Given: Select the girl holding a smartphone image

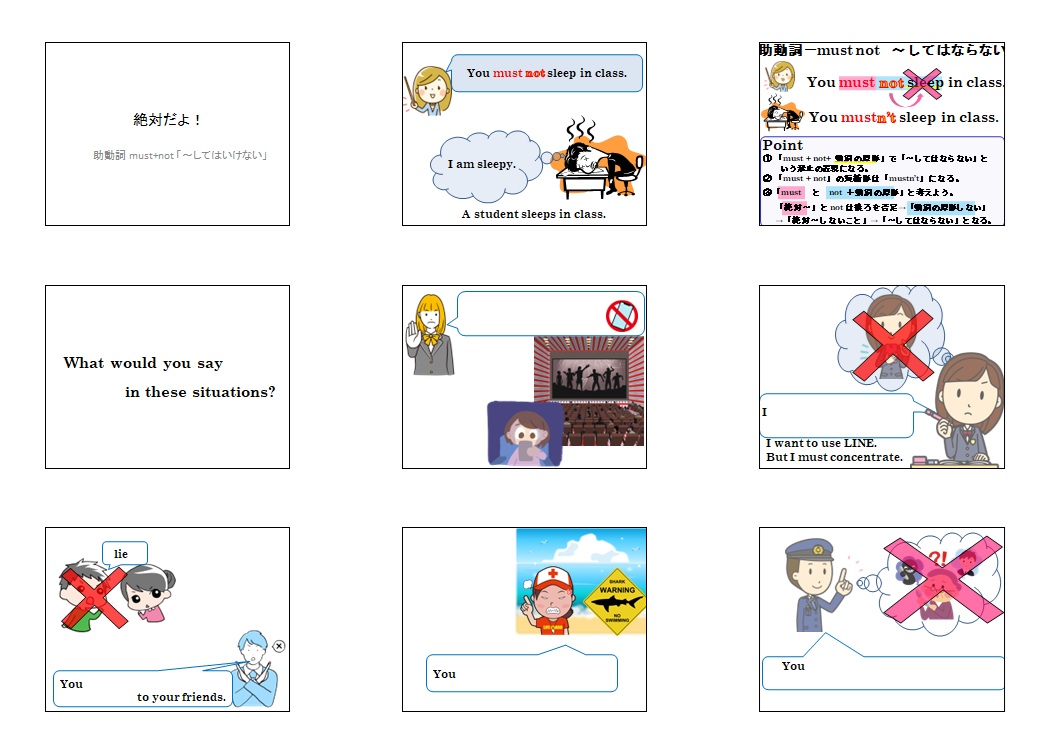Looking at the screenshot, I should click(524, 434).
